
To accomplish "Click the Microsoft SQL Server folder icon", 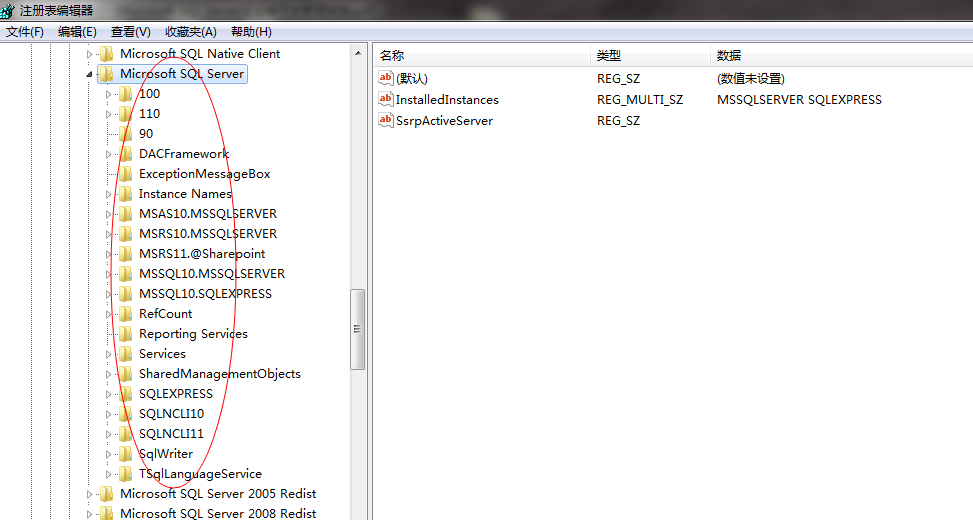I will pyautogui.click(x=106, y=74).
